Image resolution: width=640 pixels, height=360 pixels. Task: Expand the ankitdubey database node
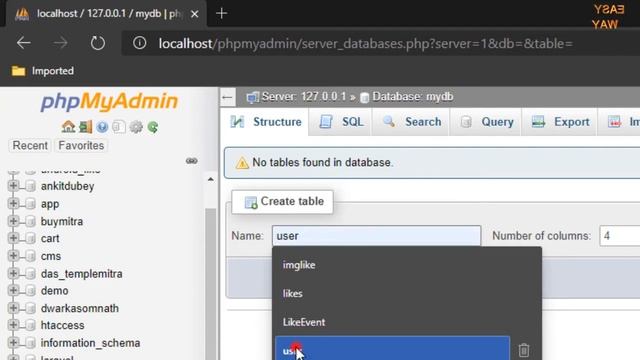(x=13, y=186)
